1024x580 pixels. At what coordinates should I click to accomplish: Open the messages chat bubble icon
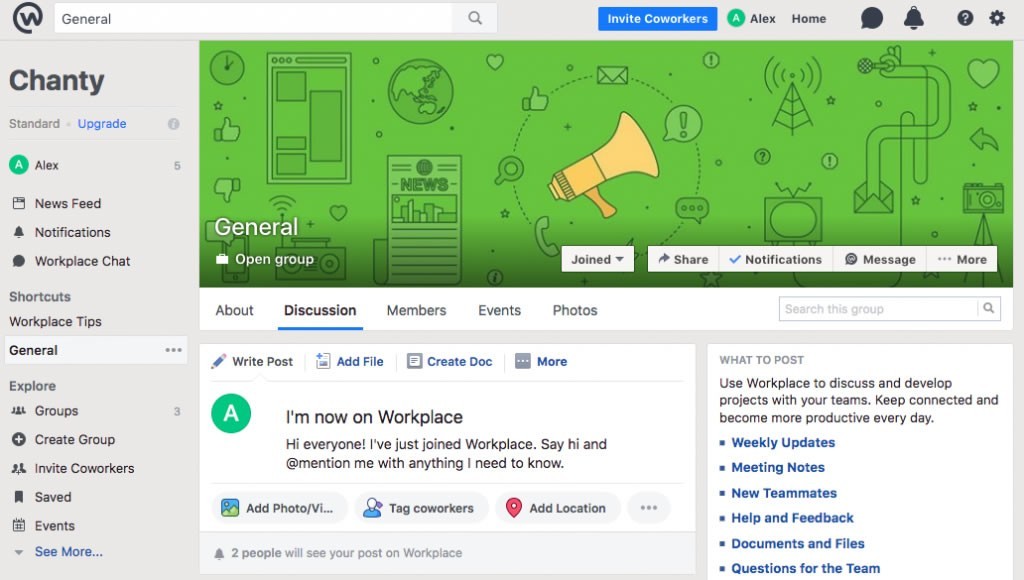point(871,17)
